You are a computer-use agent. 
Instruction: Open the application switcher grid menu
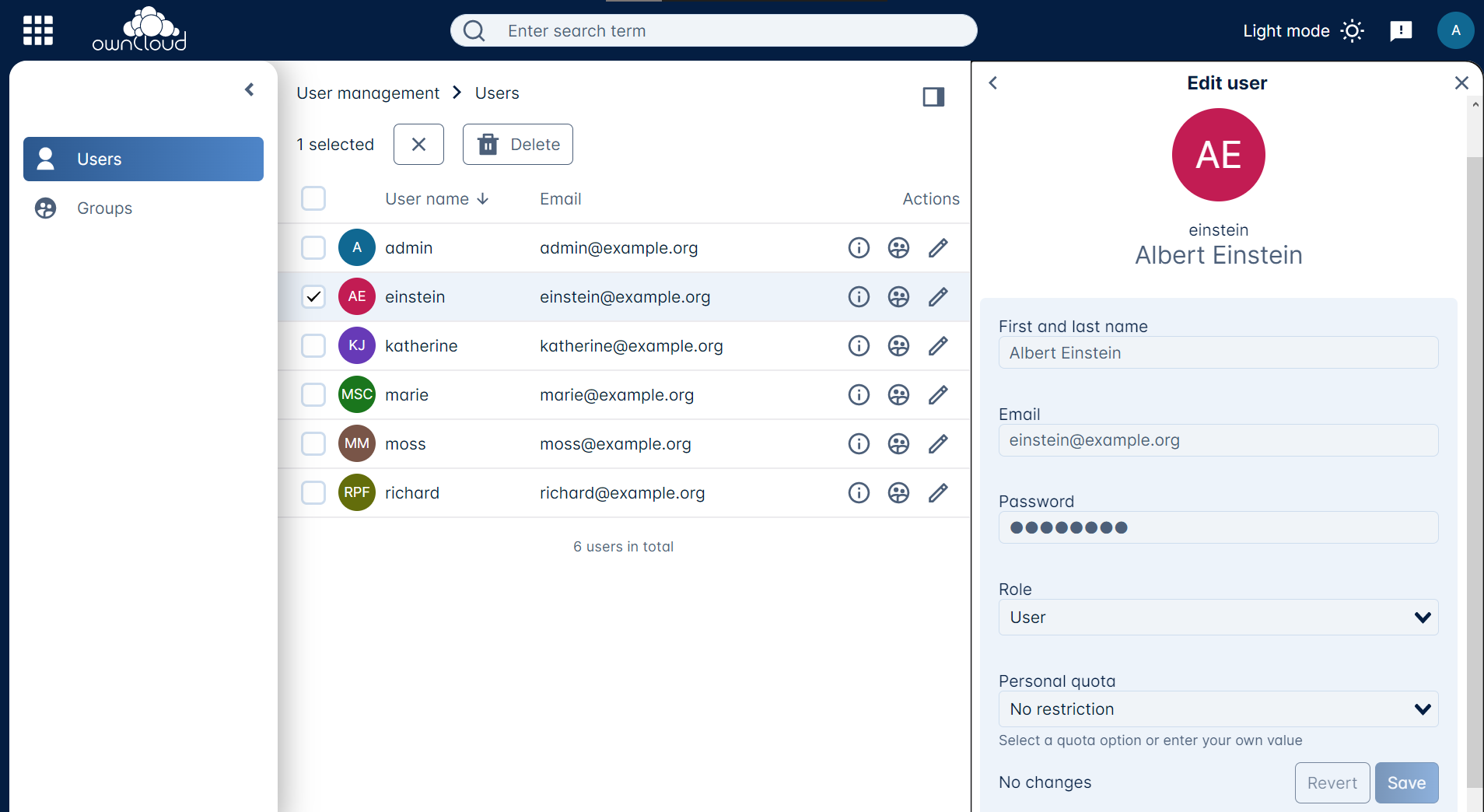(x=38, y=30)
